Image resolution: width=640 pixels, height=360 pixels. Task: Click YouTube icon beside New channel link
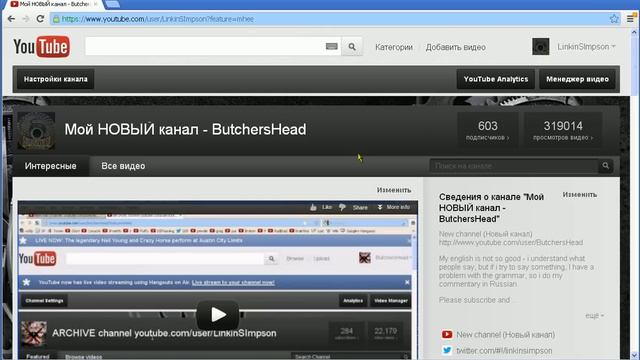(x=447, y=334)
